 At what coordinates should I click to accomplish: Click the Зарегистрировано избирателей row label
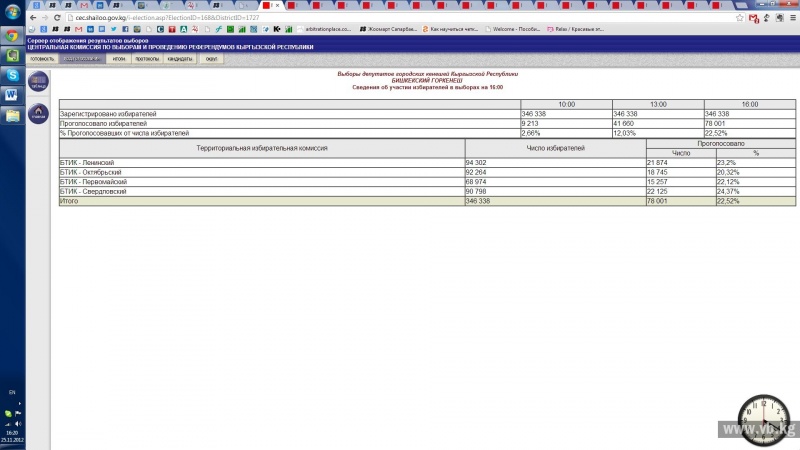[108, 114]
